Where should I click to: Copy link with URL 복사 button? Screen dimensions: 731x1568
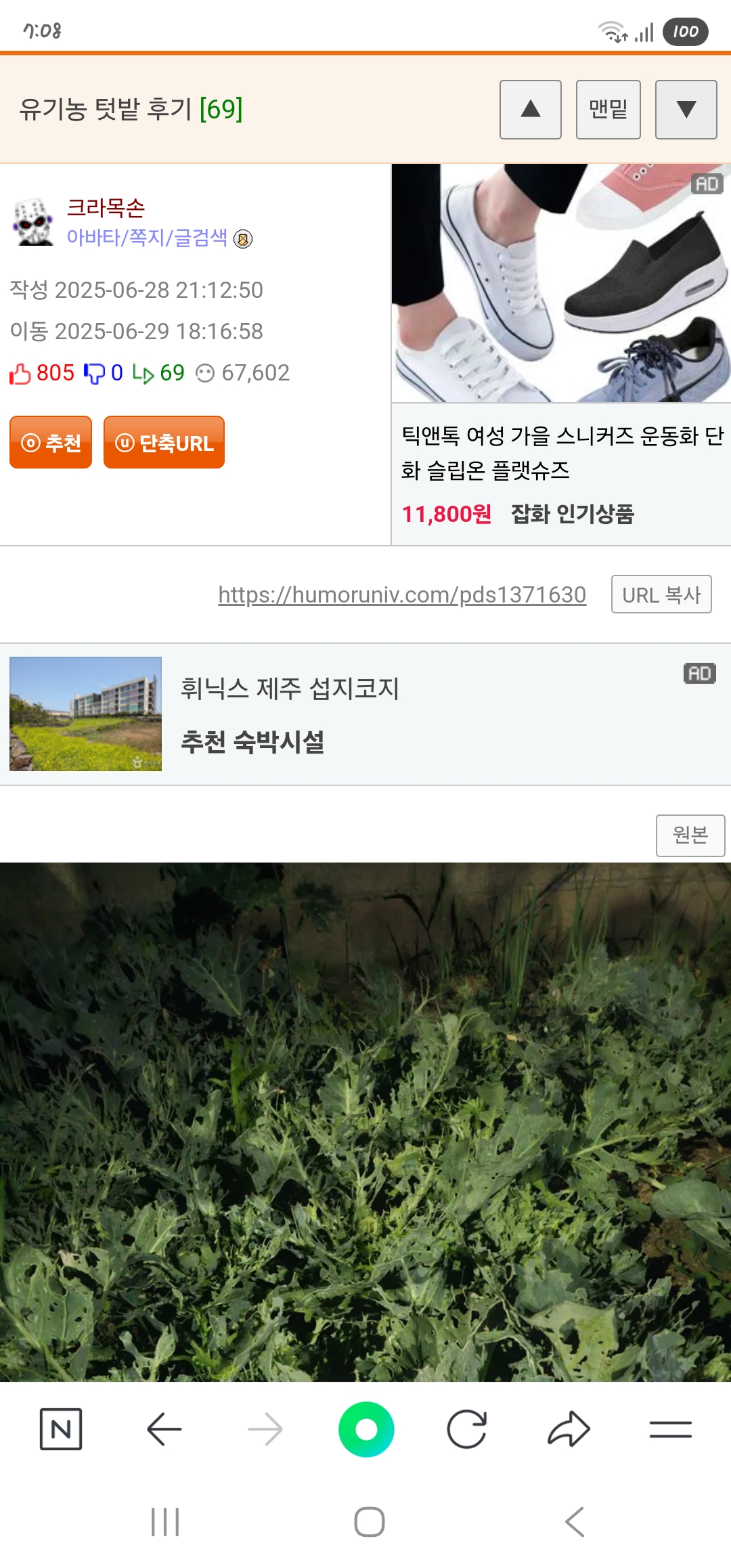coord(661,594)
